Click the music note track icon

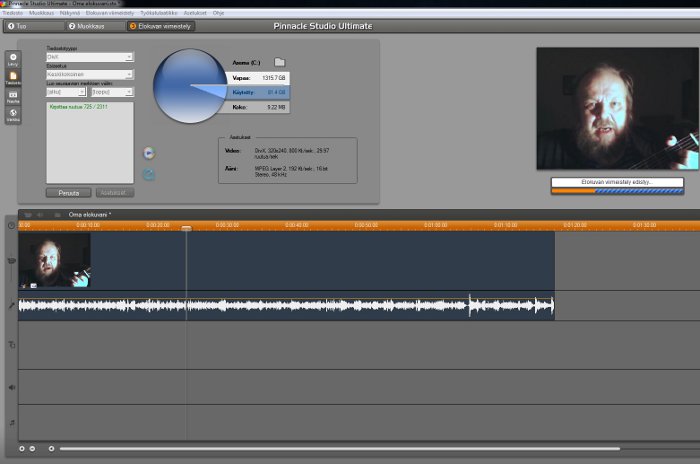pos(12,422)
